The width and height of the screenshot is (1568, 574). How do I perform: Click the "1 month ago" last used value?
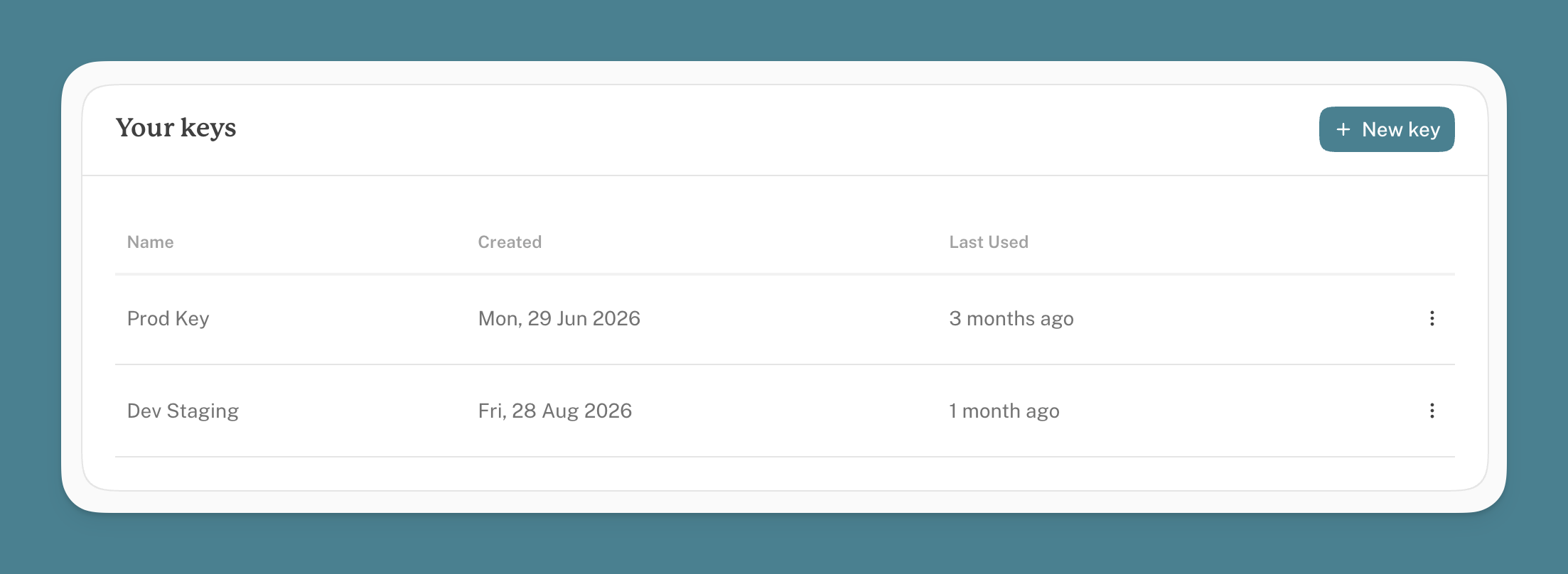(x=1004, y=411)
